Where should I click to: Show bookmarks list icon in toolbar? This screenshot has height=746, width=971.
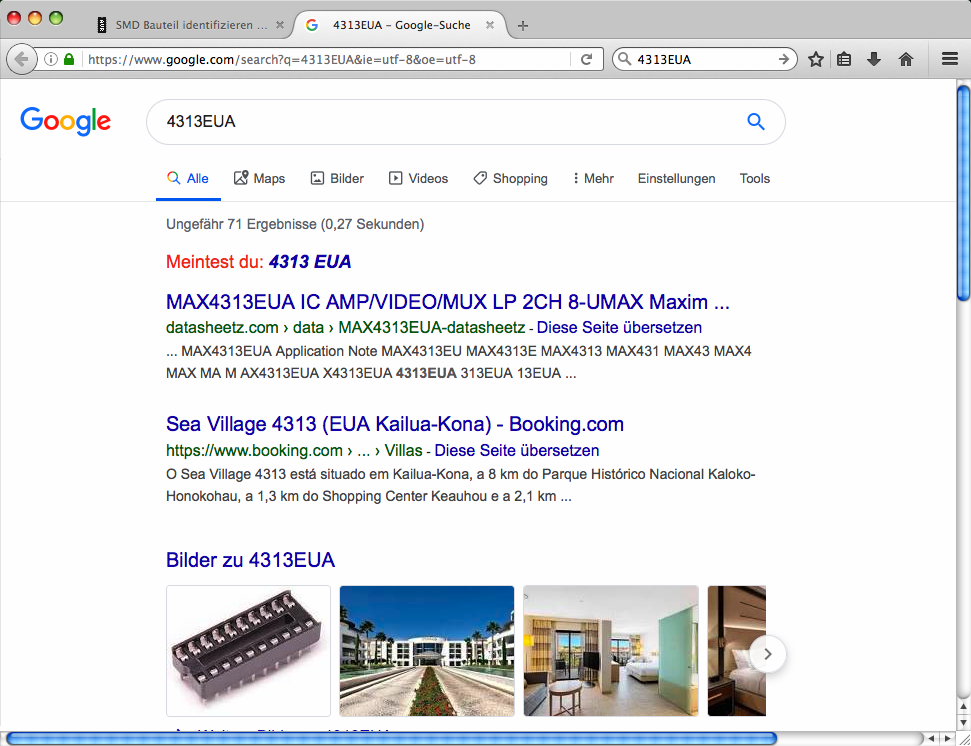coord(844,59)
